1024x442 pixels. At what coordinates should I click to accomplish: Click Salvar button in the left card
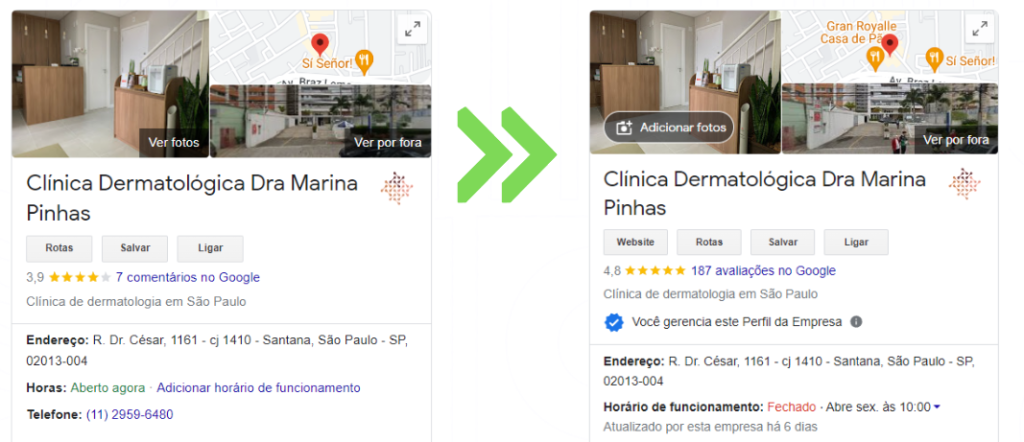135,248
